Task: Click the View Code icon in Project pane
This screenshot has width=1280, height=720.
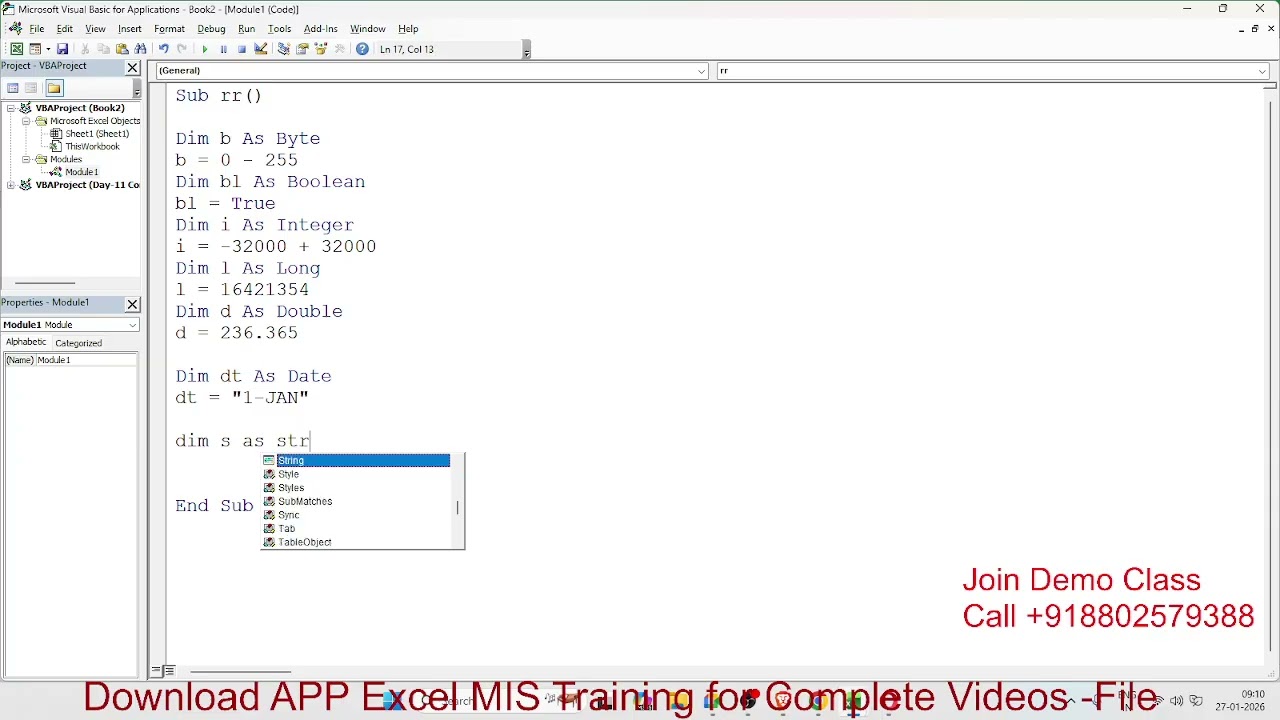Action: click(13, 88)
